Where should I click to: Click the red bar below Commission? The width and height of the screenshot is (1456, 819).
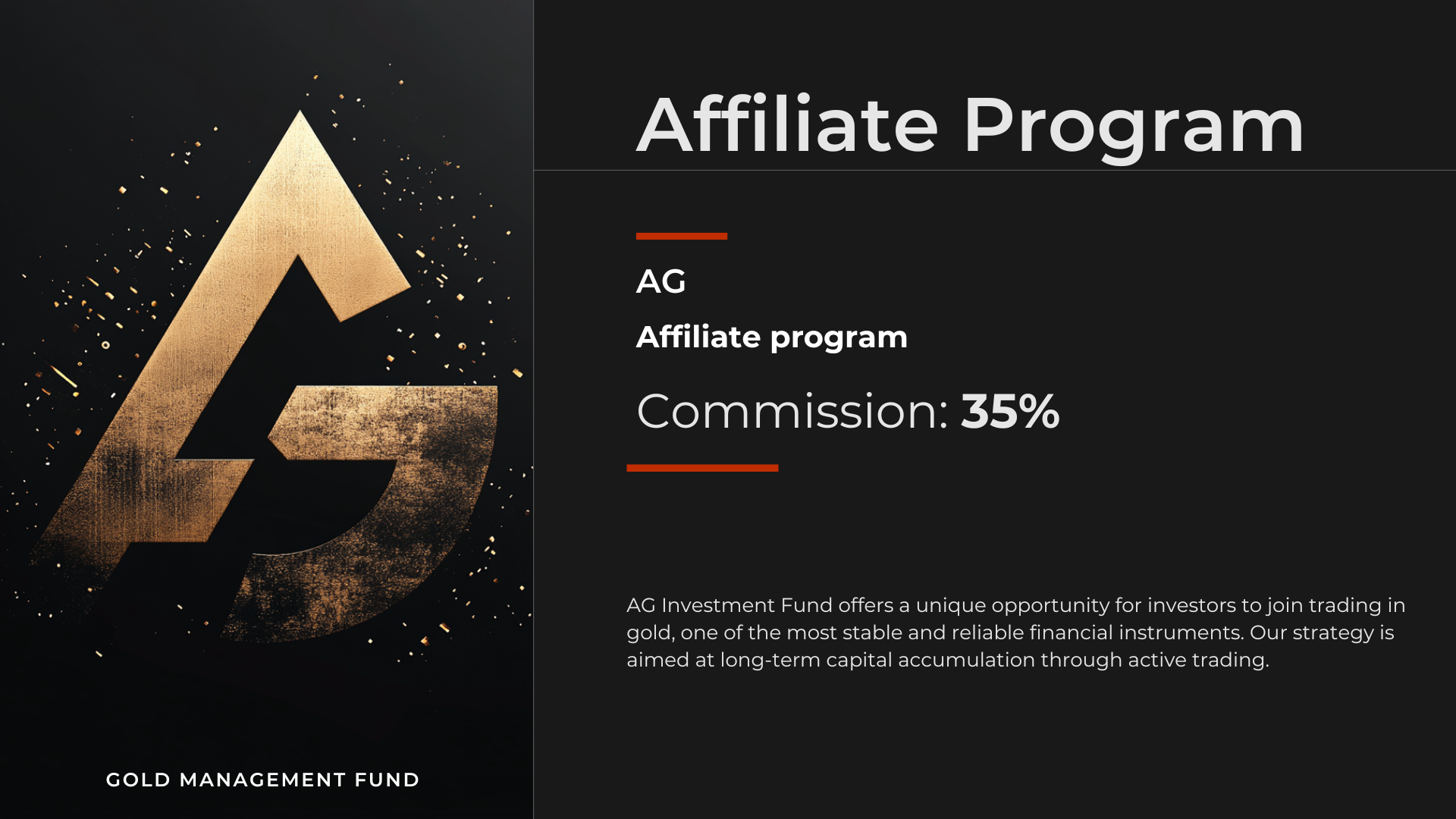pyautogui.click(x=702, y=468)
